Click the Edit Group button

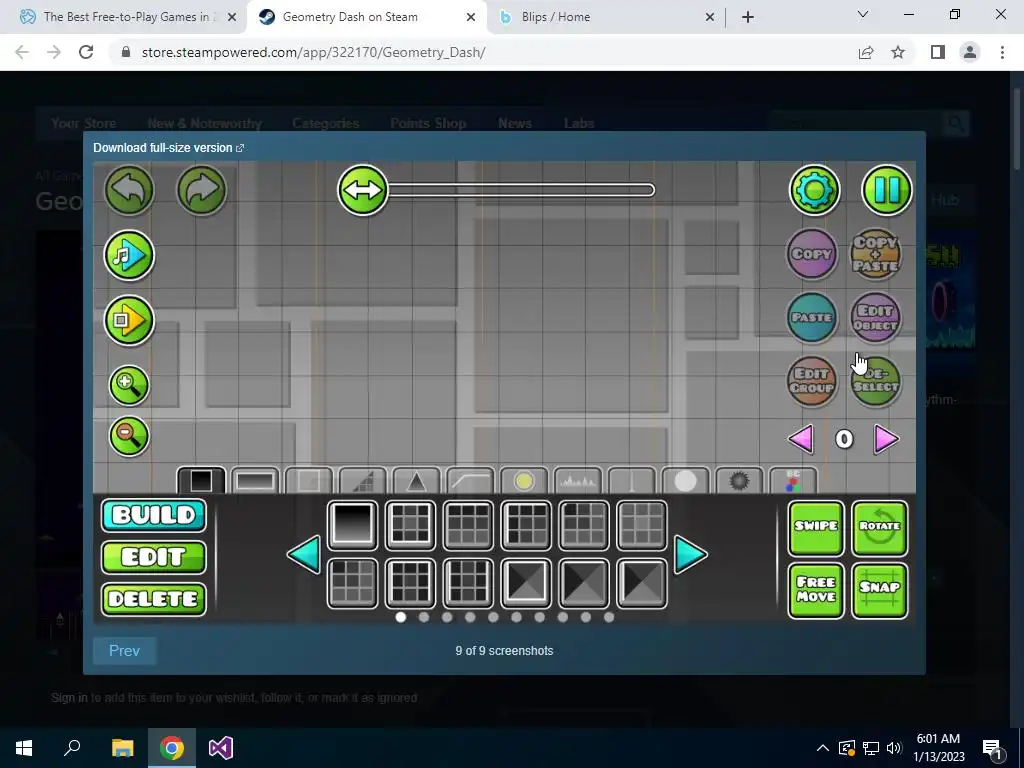pyautogui.click(x=812, y=381)
